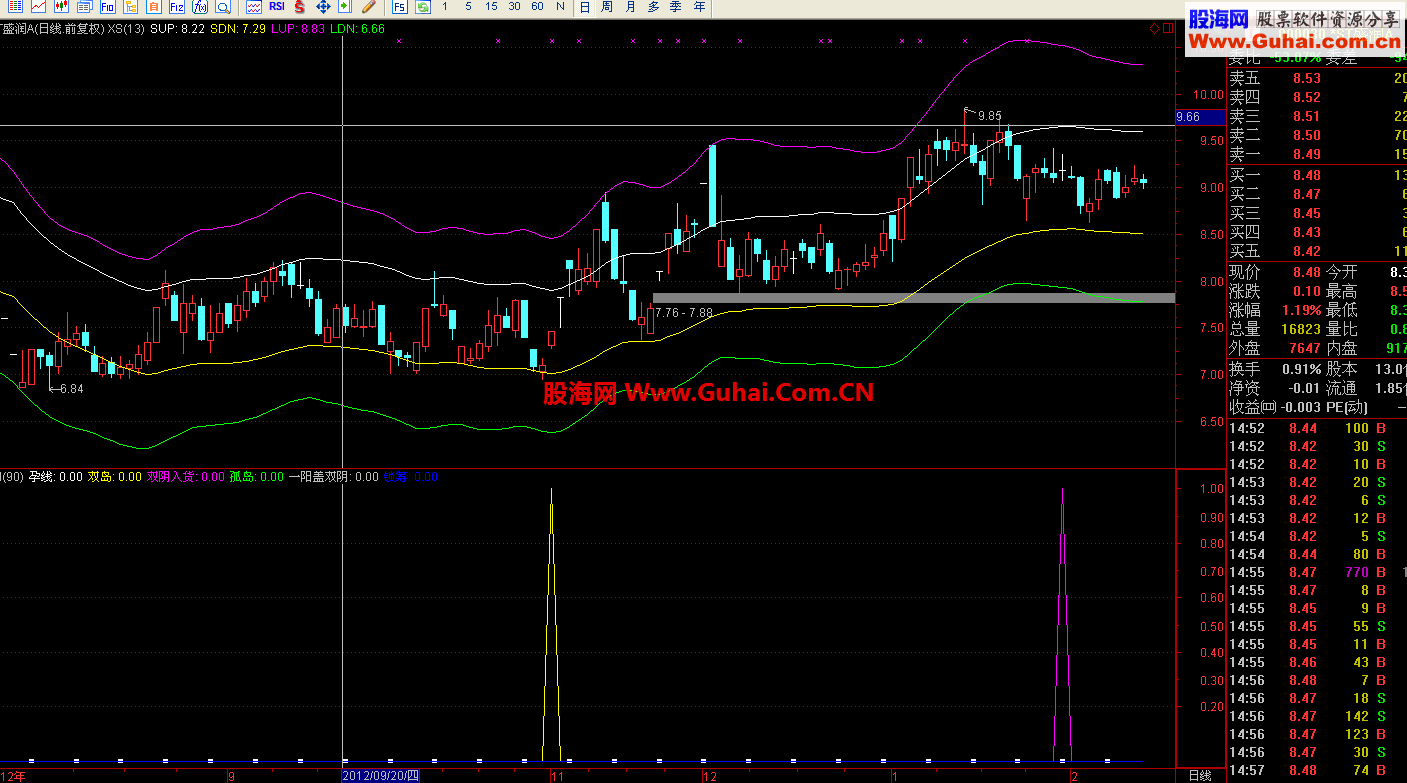Click the 2012/09/20/四 date label
Screen dimensions: 1407x783
[x=380, y=776]
